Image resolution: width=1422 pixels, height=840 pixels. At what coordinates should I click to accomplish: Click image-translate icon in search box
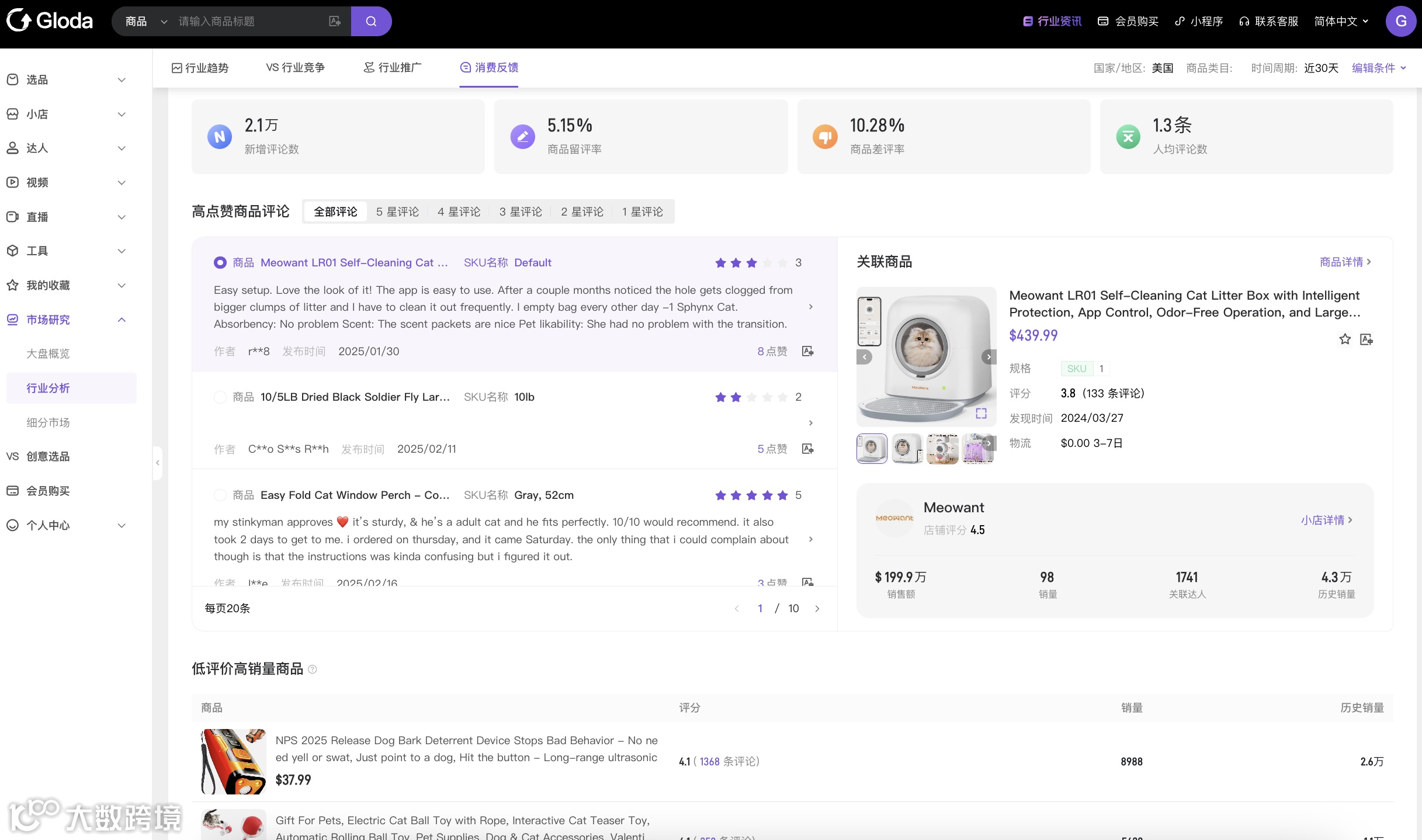pyautogui.click(x=335, y=22)
